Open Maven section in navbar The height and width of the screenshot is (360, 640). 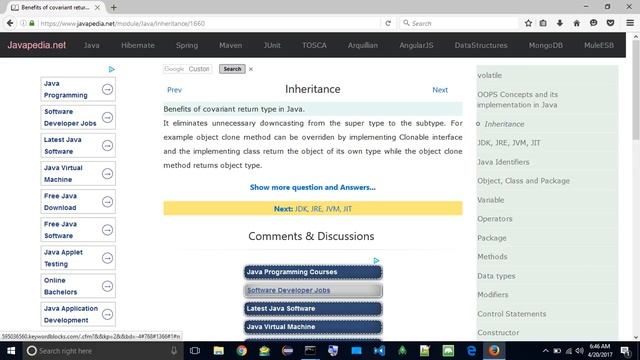(x=231, y=45)
